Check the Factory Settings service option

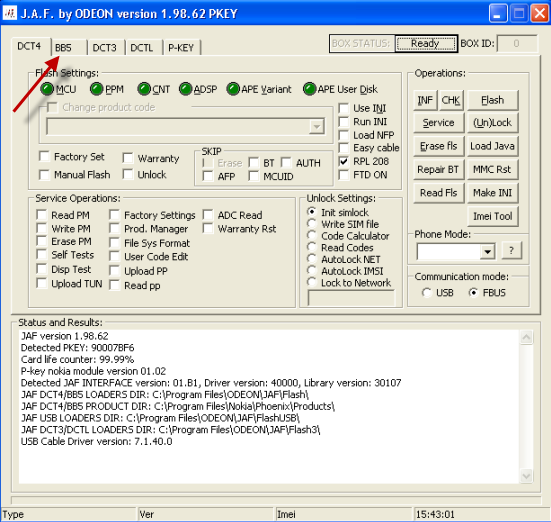115,215
